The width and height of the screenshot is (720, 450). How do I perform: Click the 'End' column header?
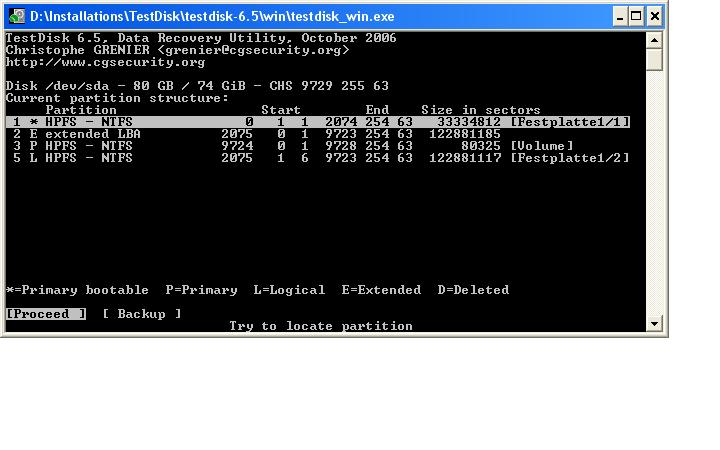click(377, 110)
